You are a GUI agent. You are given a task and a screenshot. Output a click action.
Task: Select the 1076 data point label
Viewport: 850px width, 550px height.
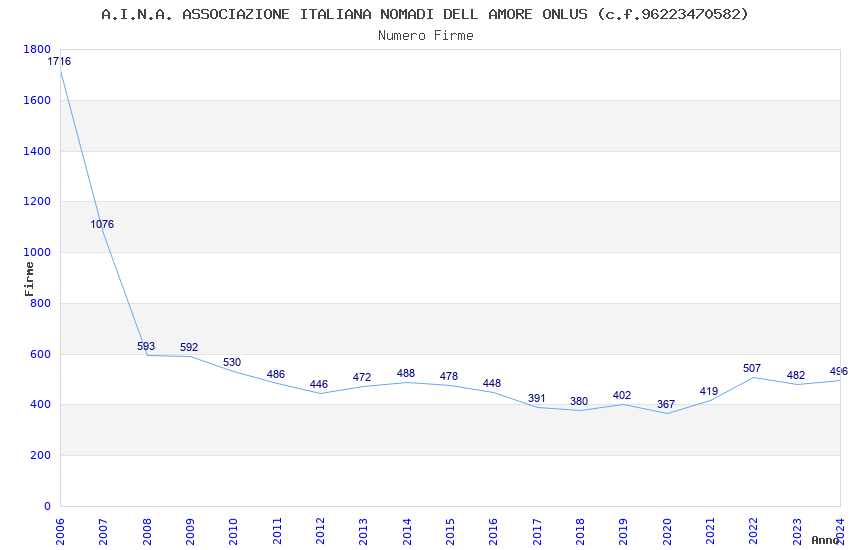[x=102, y=225]
